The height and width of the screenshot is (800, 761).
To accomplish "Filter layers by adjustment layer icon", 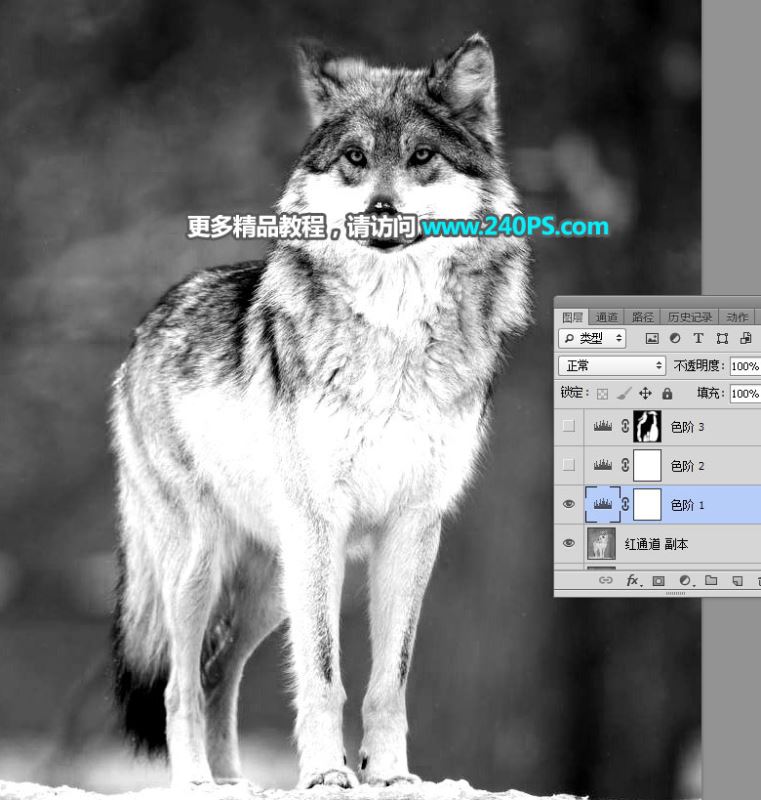I will pos(675,338).
